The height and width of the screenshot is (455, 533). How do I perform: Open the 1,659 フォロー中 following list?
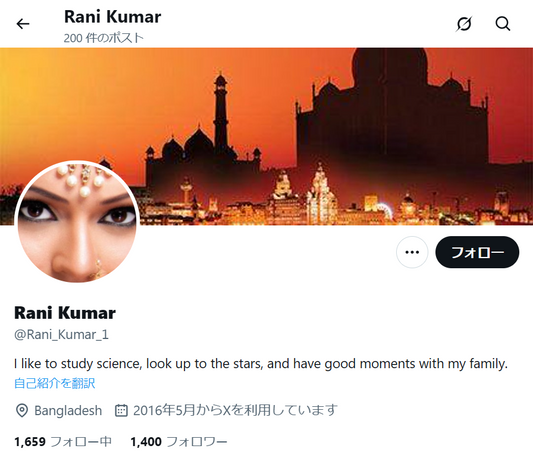tap(63, 442)
